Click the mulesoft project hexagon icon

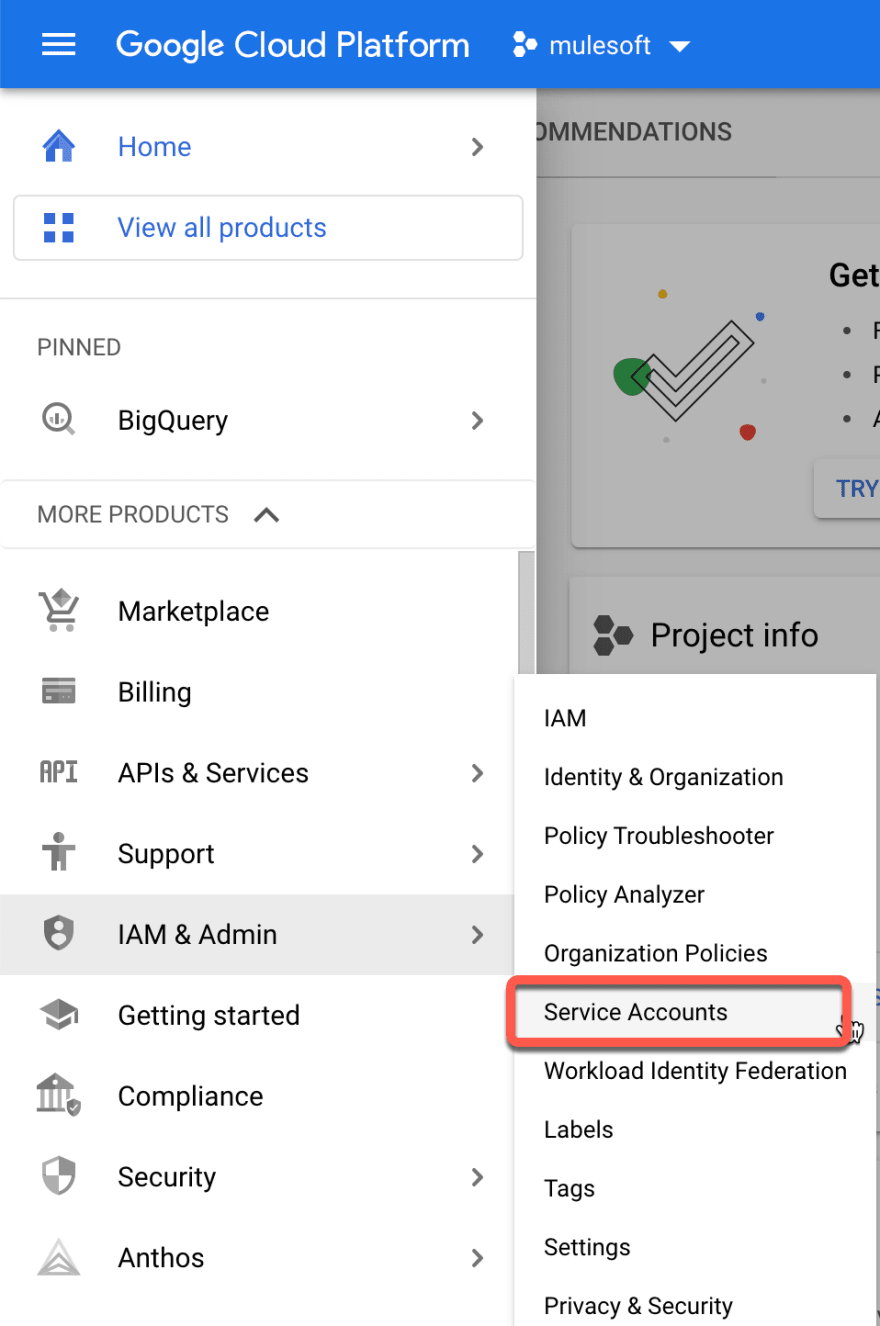pyautogui.click(x=525, y=45)
